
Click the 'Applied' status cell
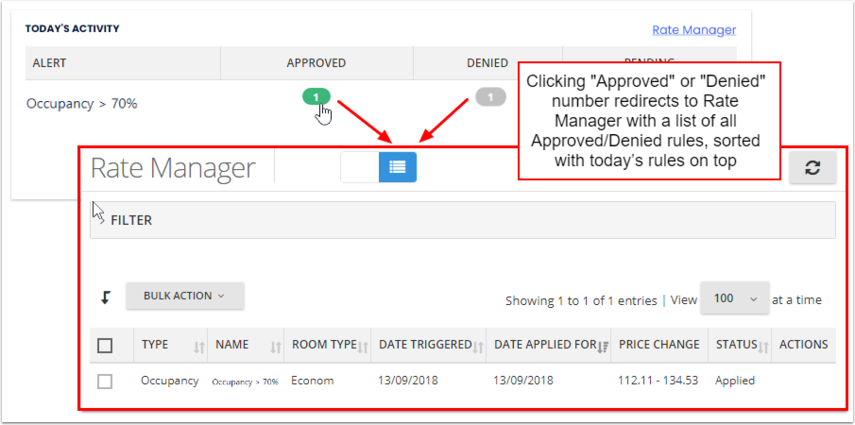[x=735, y=381]
